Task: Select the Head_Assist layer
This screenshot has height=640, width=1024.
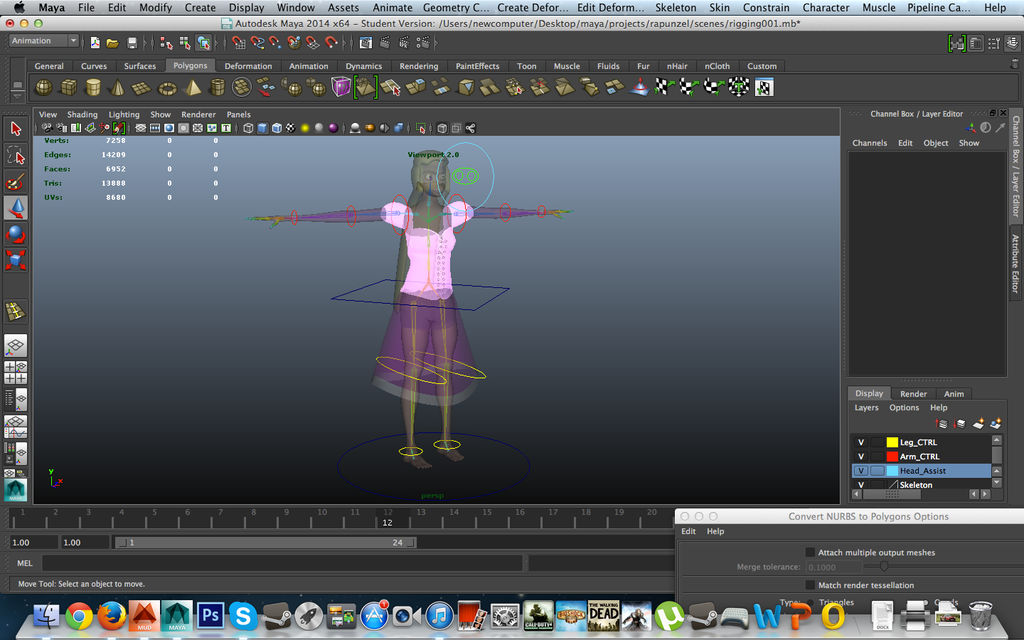Action: [927, 470]
